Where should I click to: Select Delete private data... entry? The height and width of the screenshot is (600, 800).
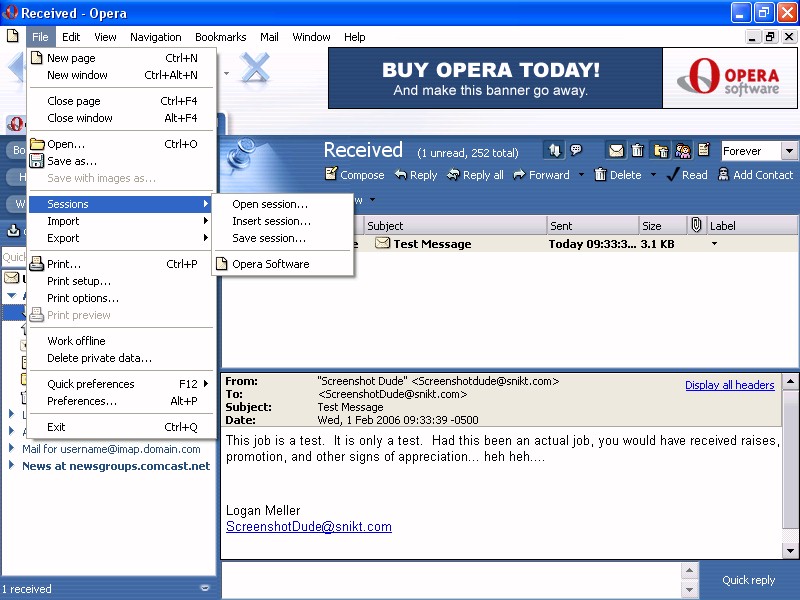tap(121, 358)
